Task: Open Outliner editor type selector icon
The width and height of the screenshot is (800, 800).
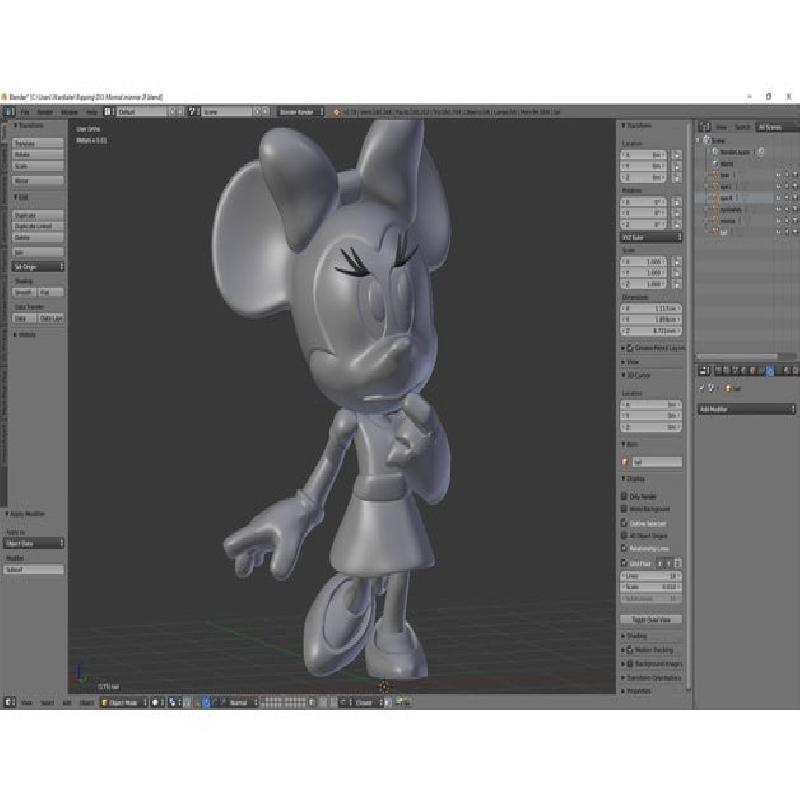Action: click(704, 127)
